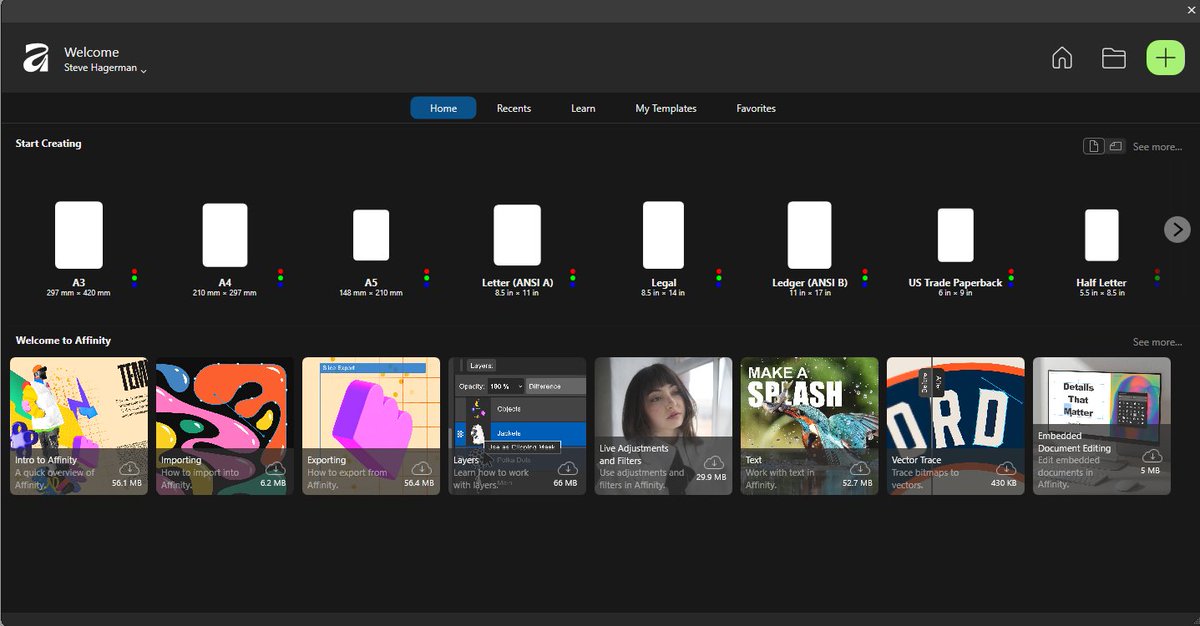This screenshot has height=626, width=1200.
Task: Click the RGB color dots beside A3
Action: 134,278
